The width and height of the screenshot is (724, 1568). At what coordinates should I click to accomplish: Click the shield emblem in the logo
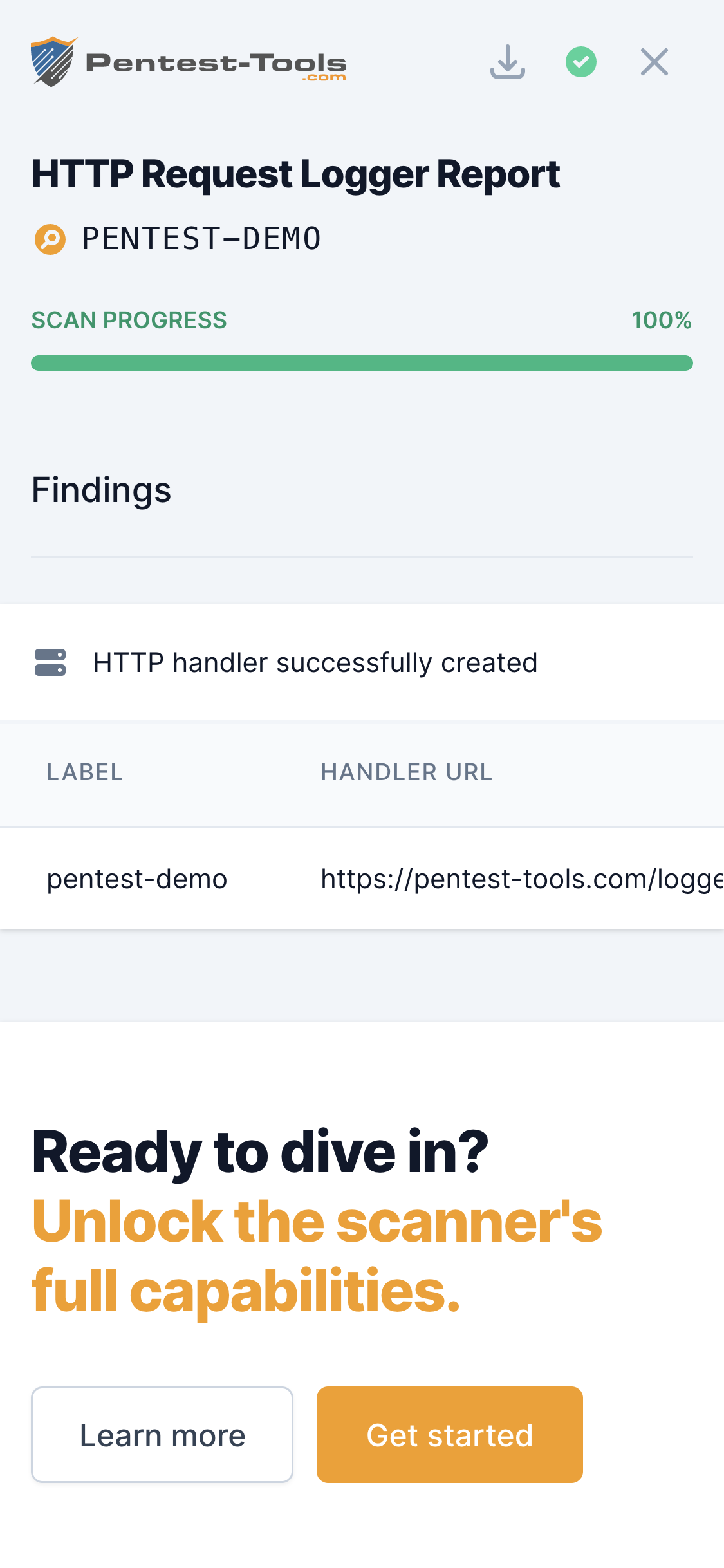(54, 61)
